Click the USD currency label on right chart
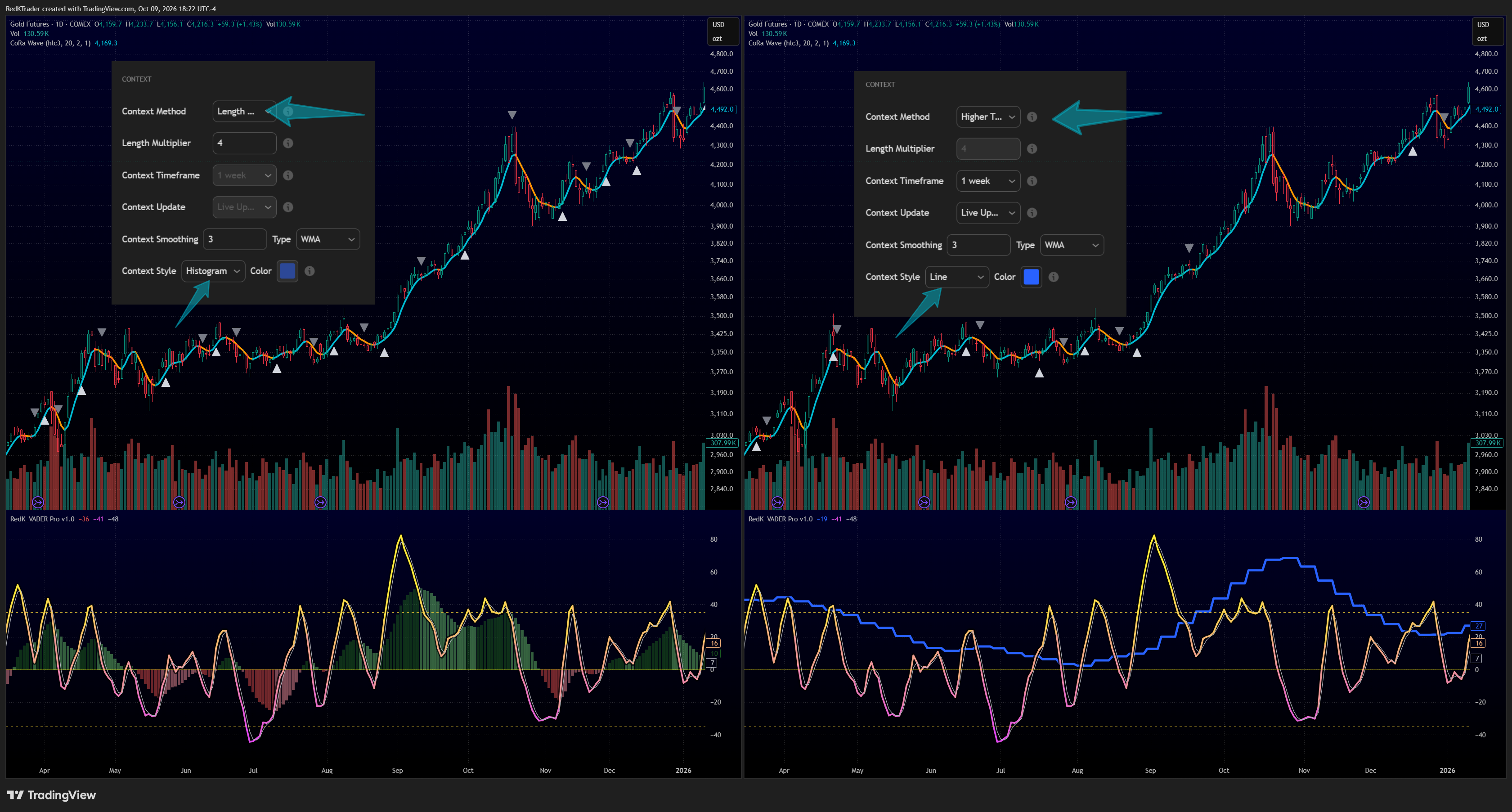Viewport: 1512px width, 812px height. tap(1483, 25)
